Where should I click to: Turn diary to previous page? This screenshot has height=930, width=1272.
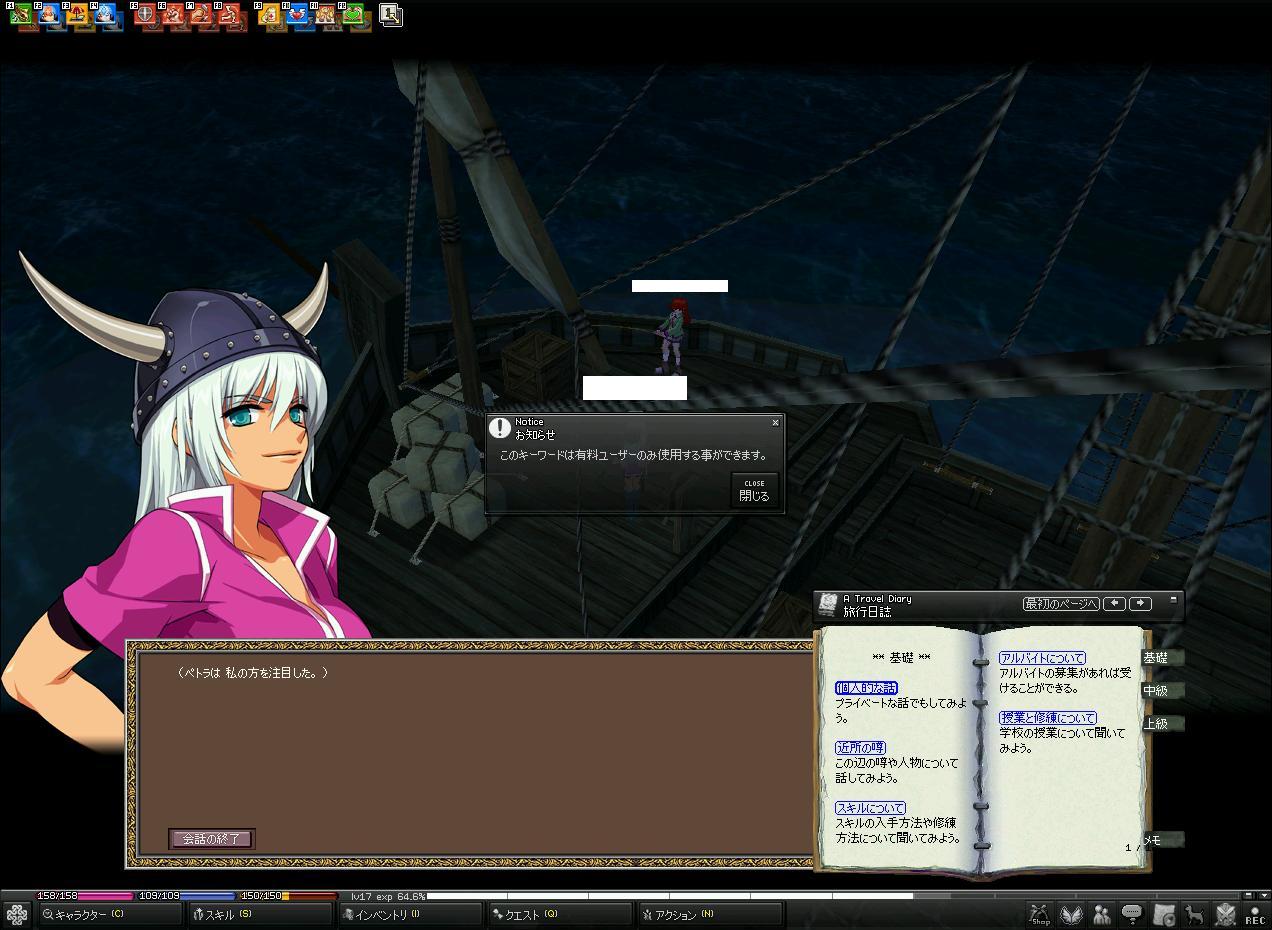1114,604
